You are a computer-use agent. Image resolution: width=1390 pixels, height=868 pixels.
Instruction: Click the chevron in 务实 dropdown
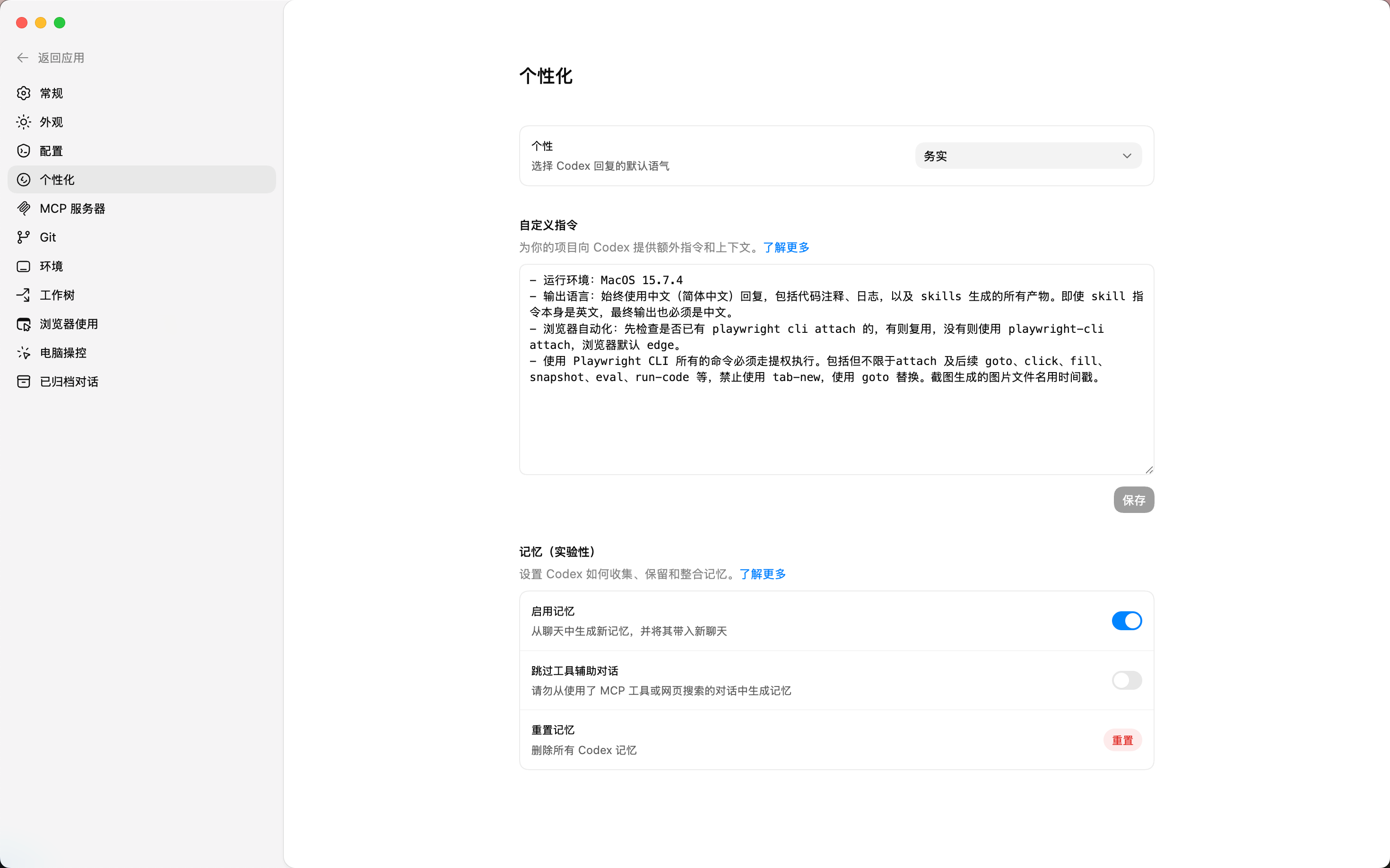click(1127, 156)
